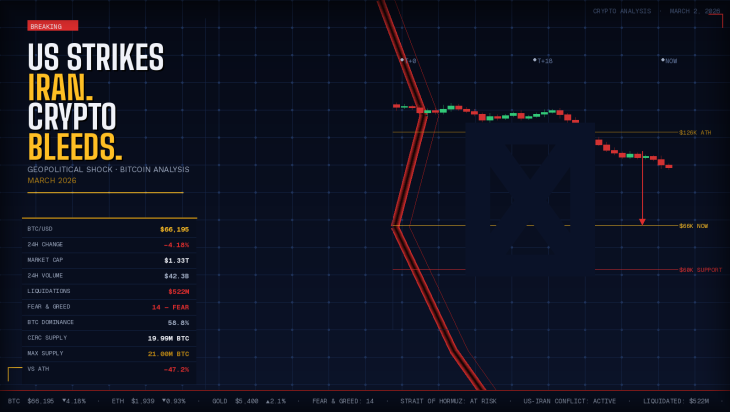Click Strait of Hormuz ticker item
The width and height of the screenshot is (730, 412).
point(448,400)
